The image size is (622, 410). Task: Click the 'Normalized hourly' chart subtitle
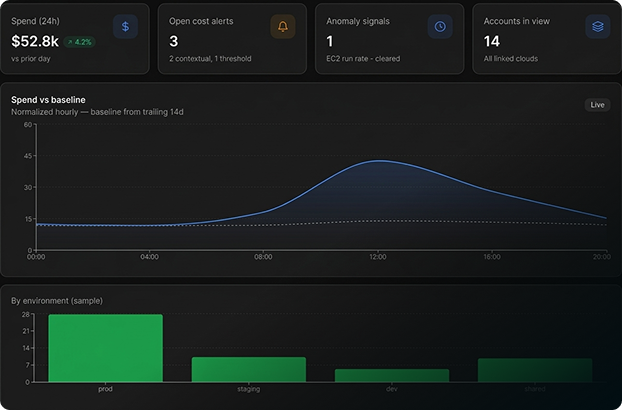(97, 112)
